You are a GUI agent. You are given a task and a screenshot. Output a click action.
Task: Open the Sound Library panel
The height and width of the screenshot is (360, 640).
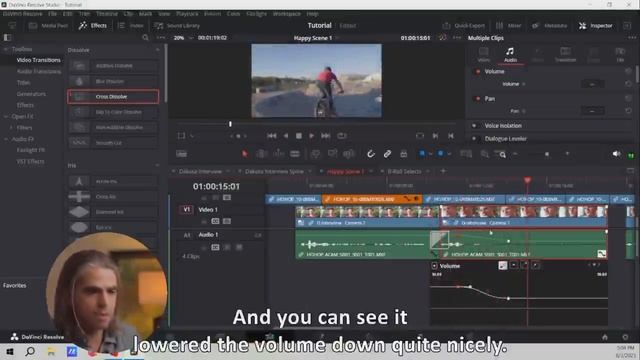coord(177,25)
